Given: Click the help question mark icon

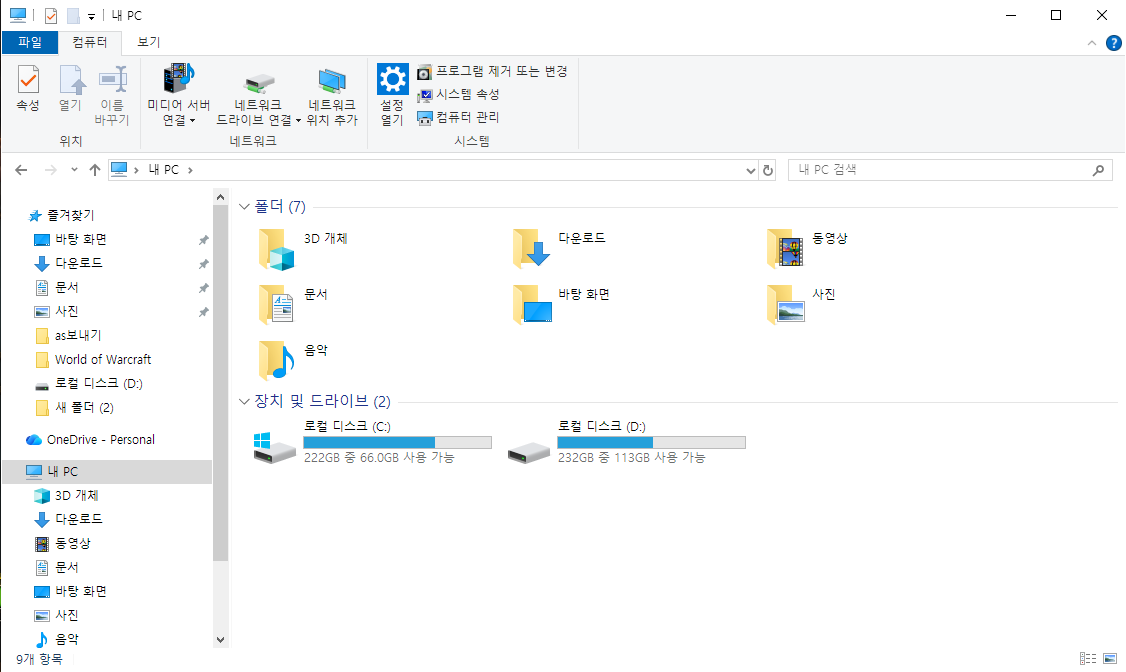Looking at the screenshot, I should 1113,43.
